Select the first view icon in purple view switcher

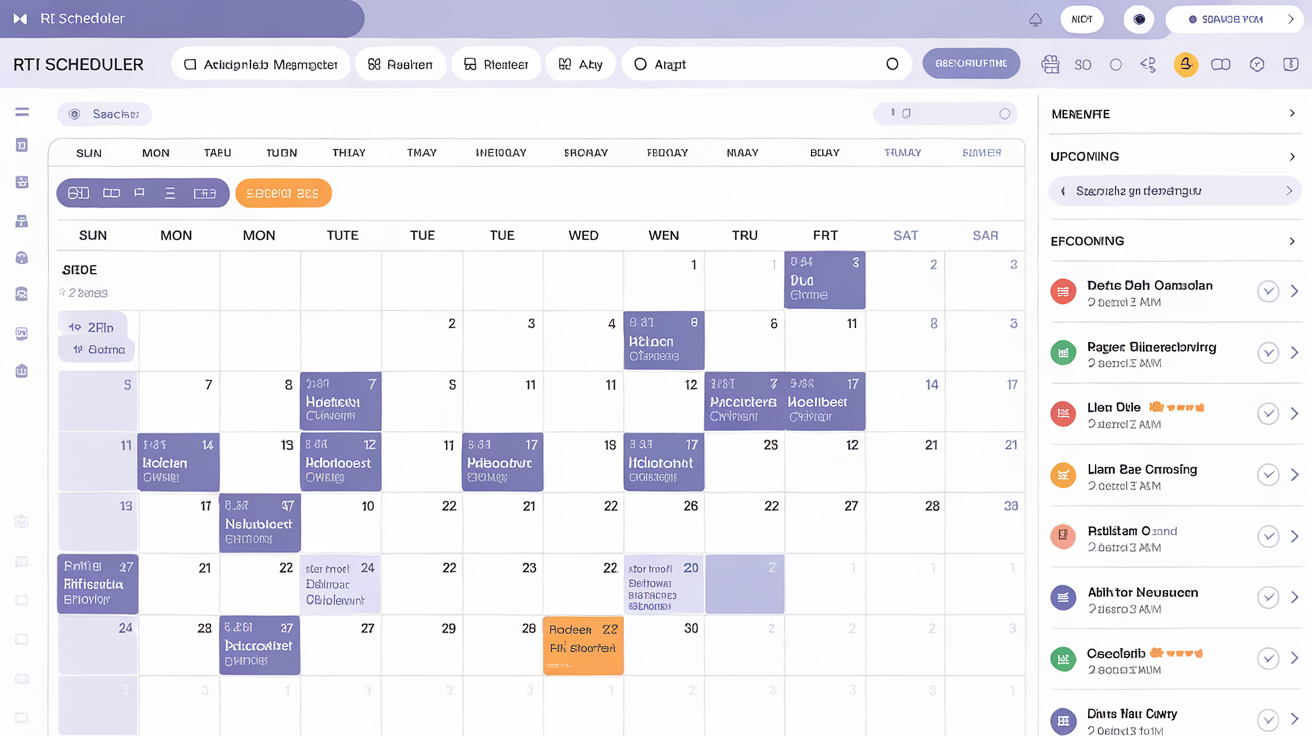pos(79,193)
